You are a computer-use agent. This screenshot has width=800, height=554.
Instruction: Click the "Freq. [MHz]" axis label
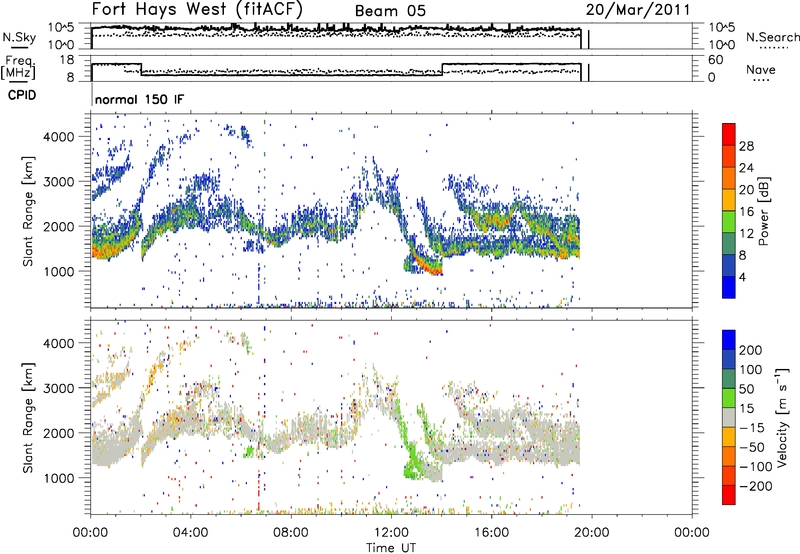point(18,68)
